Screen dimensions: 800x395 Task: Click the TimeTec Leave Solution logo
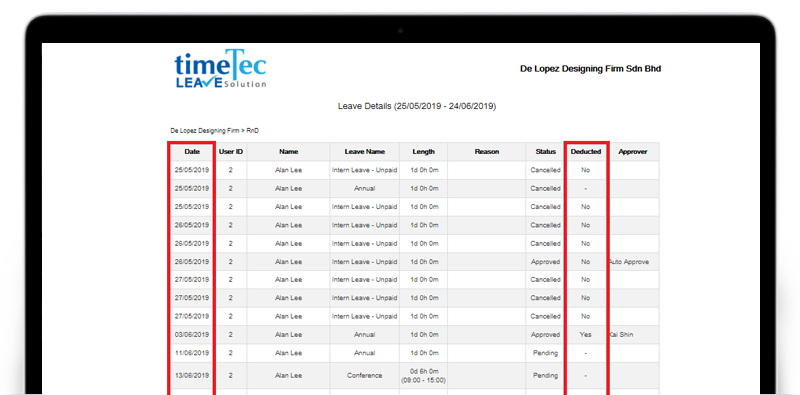pos(220,69)
